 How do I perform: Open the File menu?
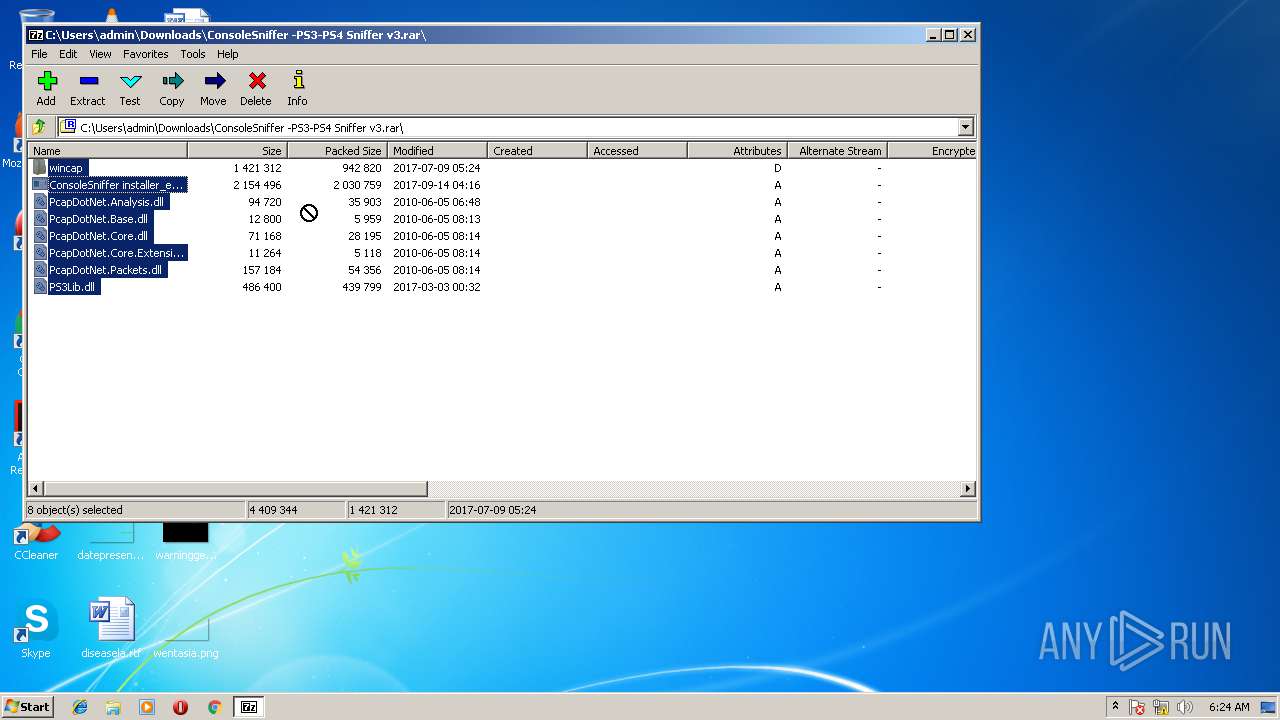[39, 54]
